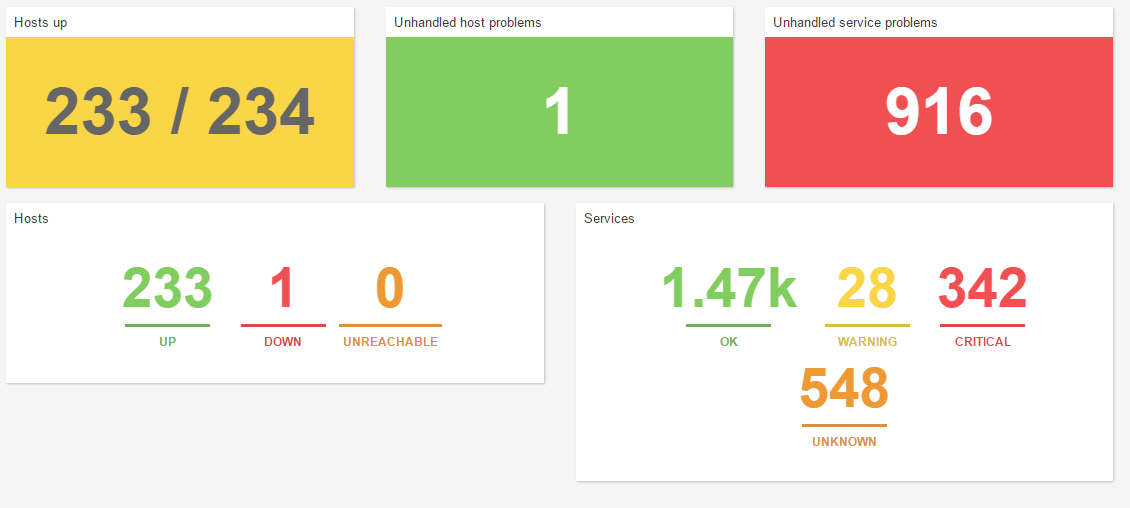Open the 1.47k OK services count
The image size is (1130, 508).
729,289
